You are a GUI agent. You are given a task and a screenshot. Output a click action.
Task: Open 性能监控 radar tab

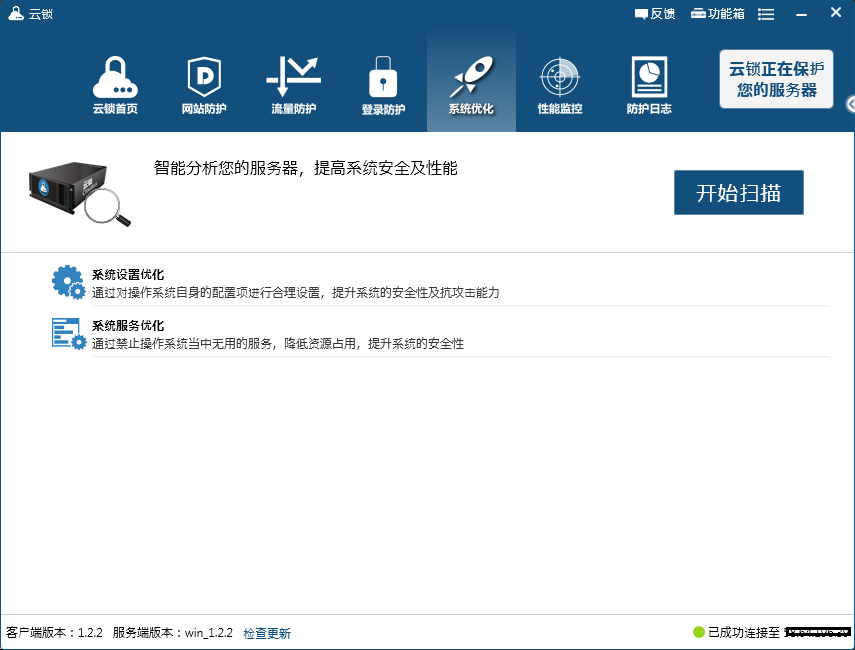click(x=559, y=85)
